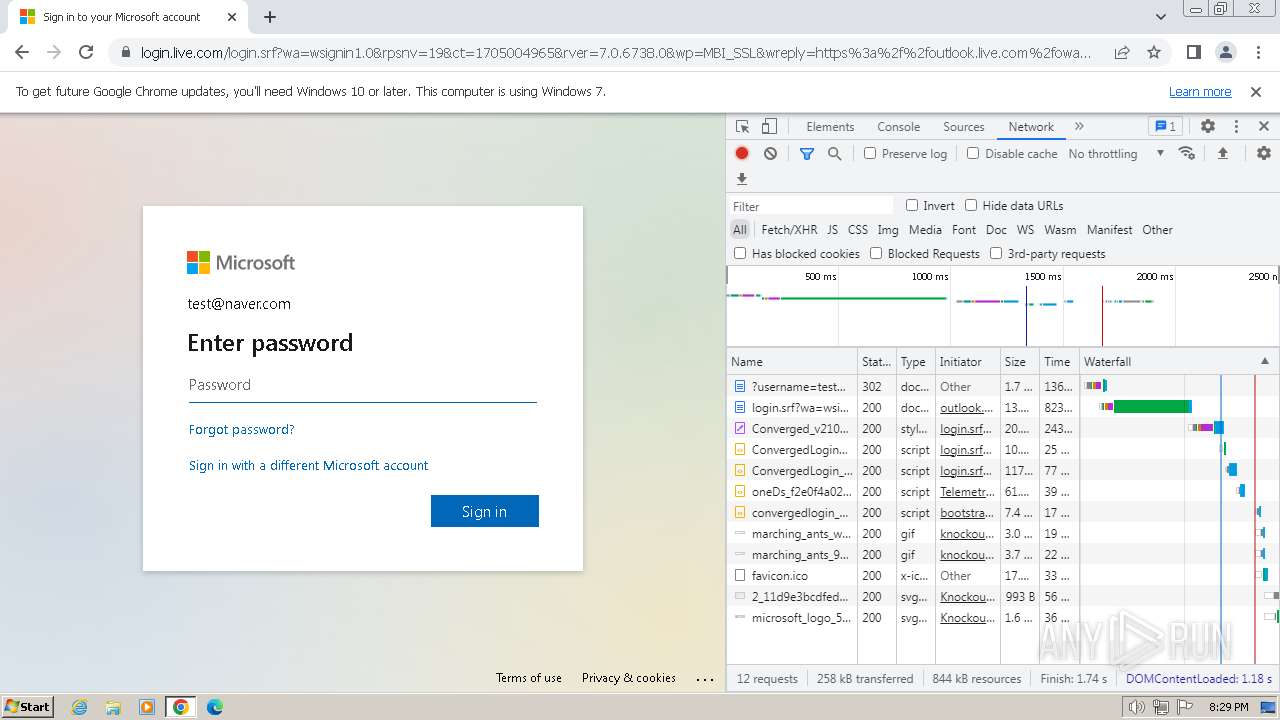Bookmark this tab with the star icon
Screen dimensions: 1280x720
[x=1154, y=52]
